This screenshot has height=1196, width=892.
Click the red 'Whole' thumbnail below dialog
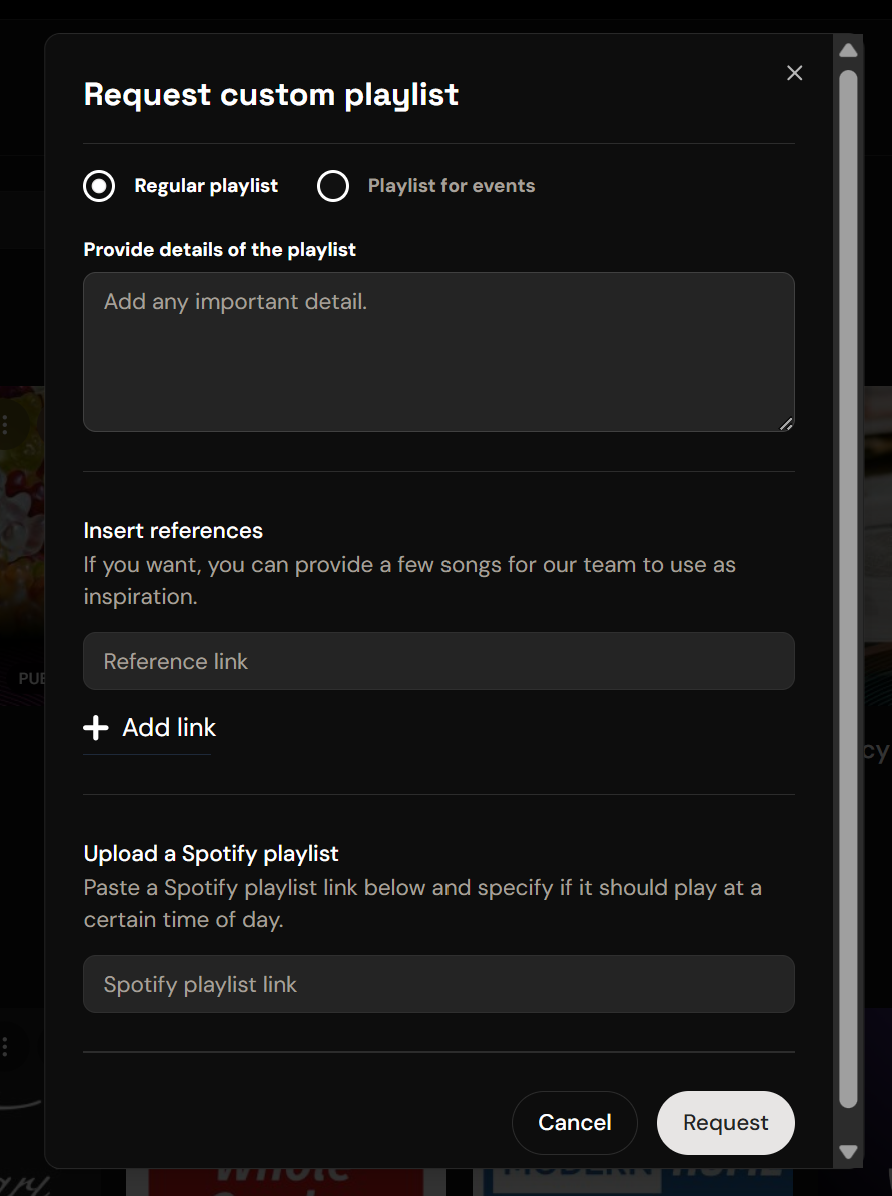(285, 1182)
